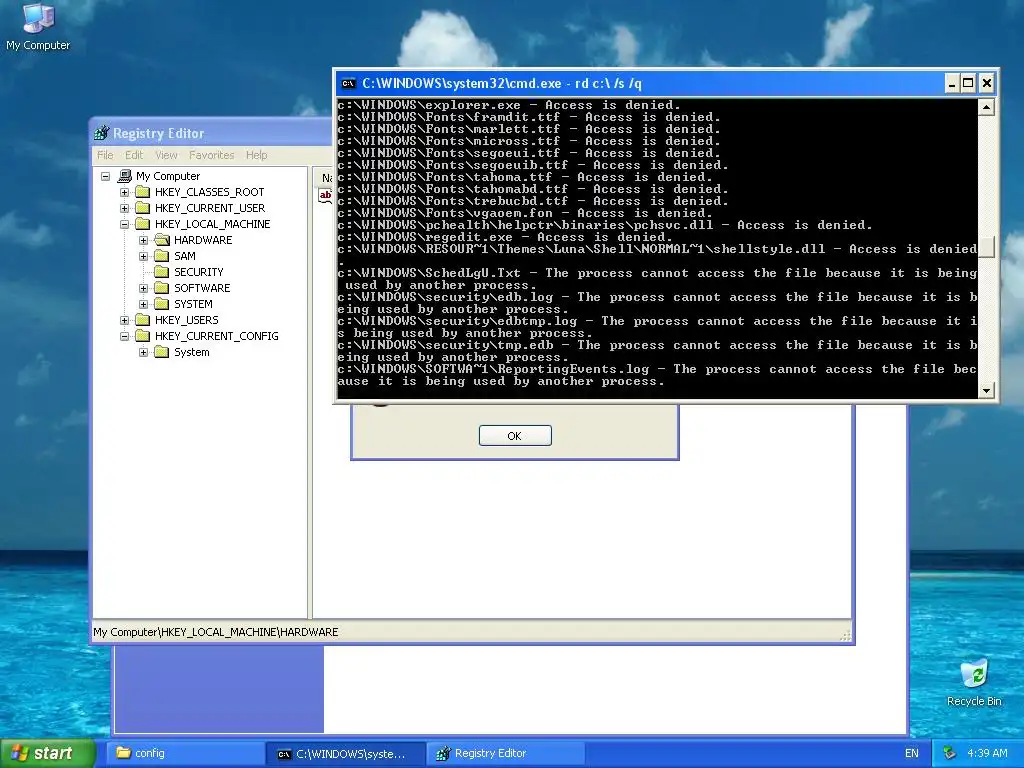Click the system tray network icon
Image resolution: width=1024 pixels, height=768 pixels.
click(x=950, y=753)
